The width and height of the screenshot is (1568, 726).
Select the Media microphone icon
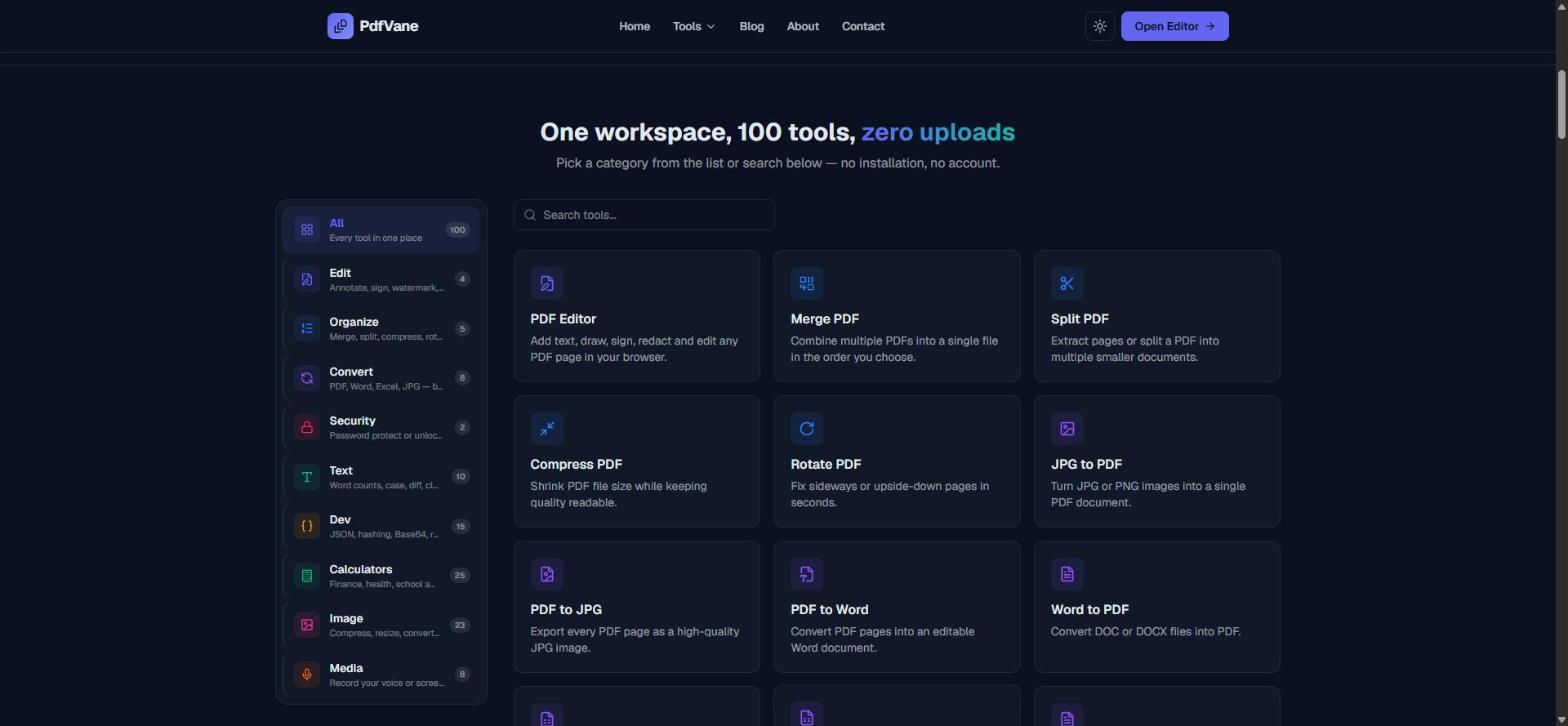[307, 674]
